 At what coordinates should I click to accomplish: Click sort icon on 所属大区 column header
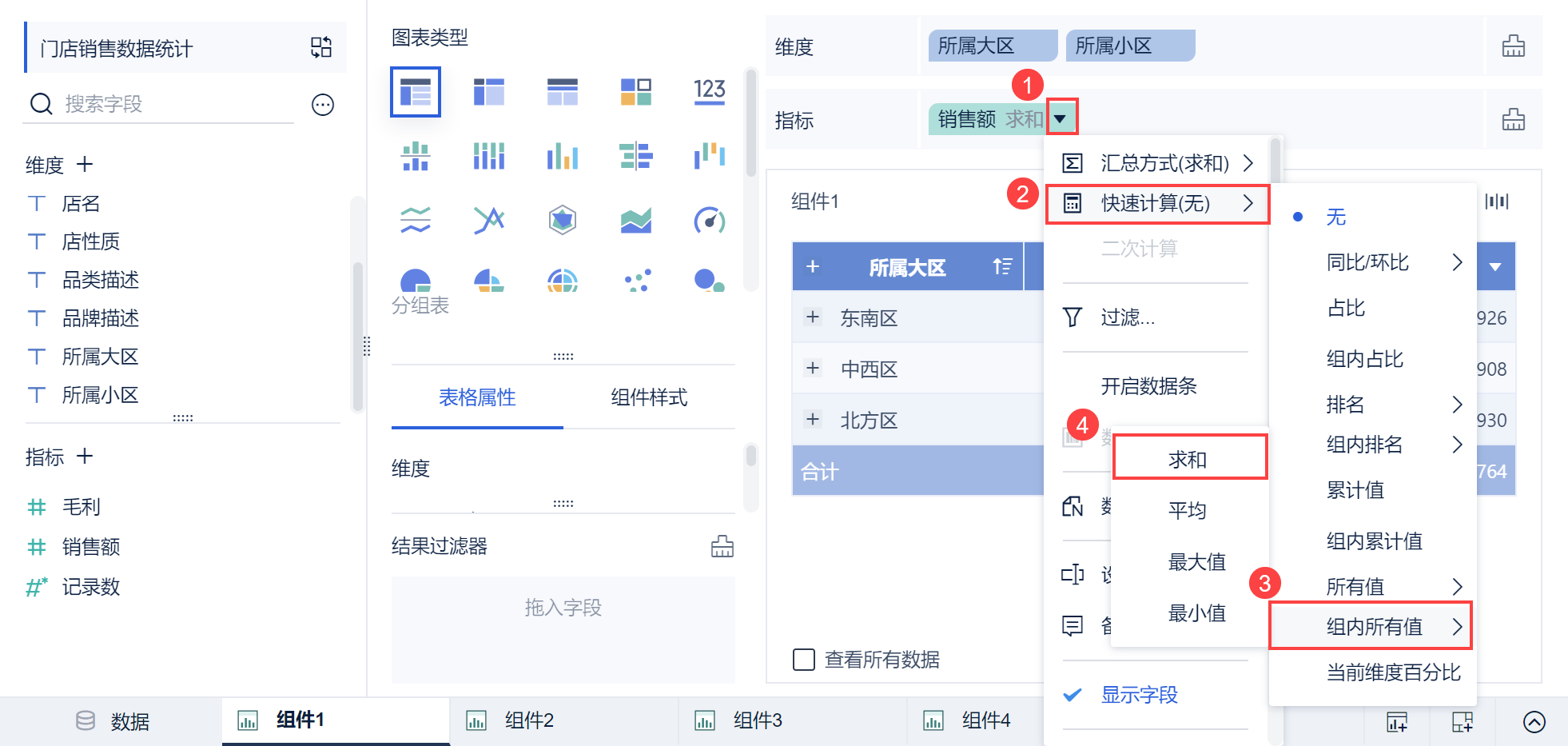click(x=1002, y=266)
